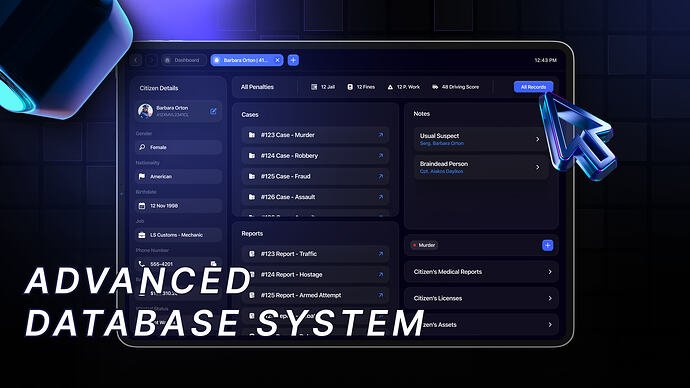Click the All Penalties label
The image size is (690, 388).
click(257, 87)
